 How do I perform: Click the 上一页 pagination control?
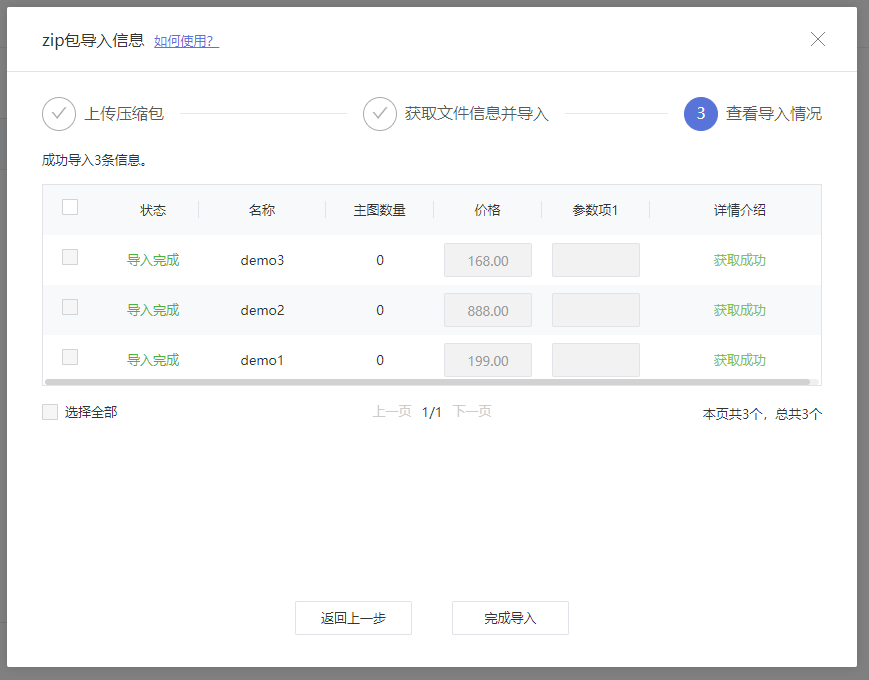click(392, 411)
